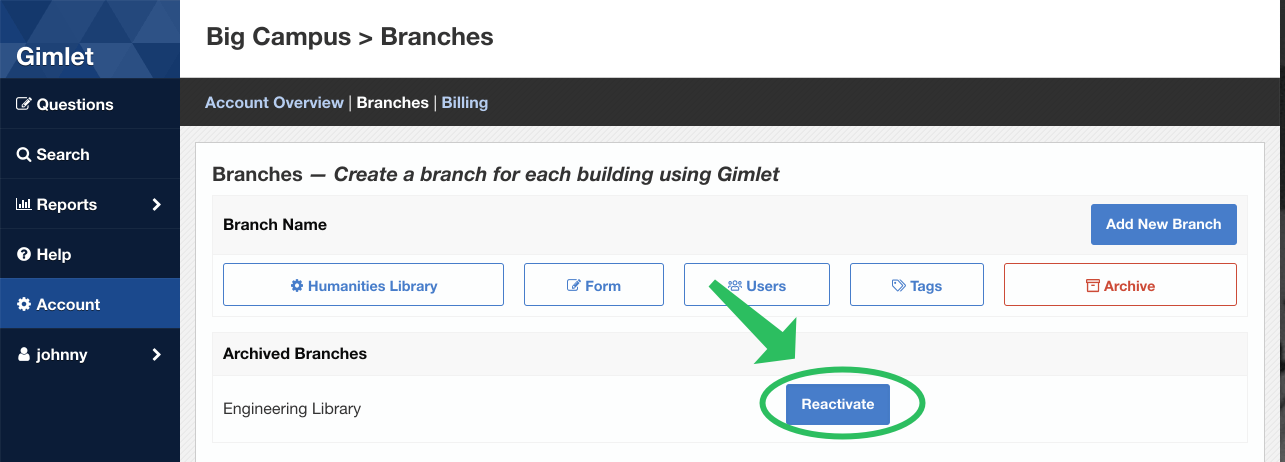The height and width of the screenshot is (462, 1285).
Task: Click Add New Branch button
Action: [x=1163, y=224]
